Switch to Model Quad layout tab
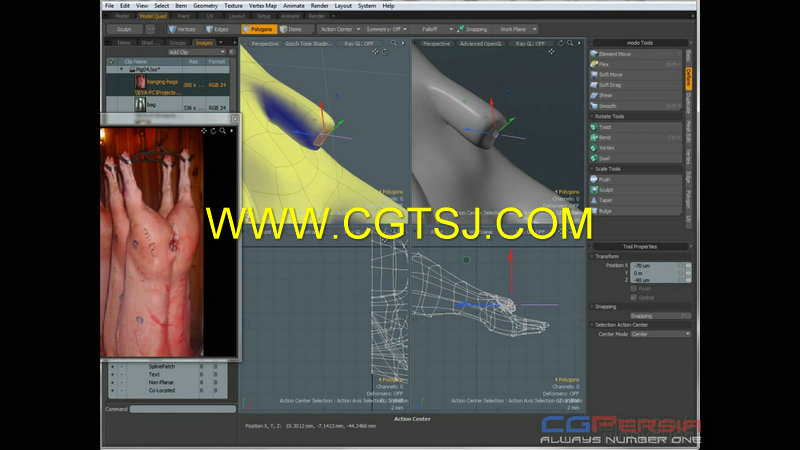800x450 pixels. pos(153,16)
